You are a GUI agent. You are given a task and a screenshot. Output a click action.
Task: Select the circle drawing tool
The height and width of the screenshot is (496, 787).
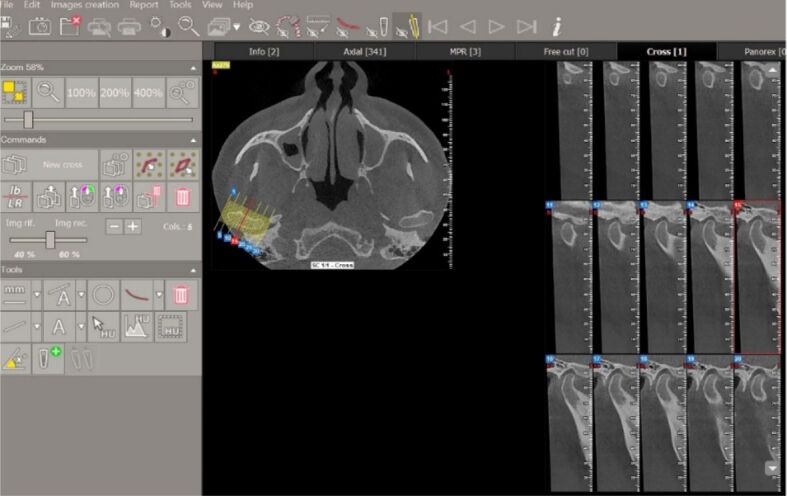[x=101, y=295]
